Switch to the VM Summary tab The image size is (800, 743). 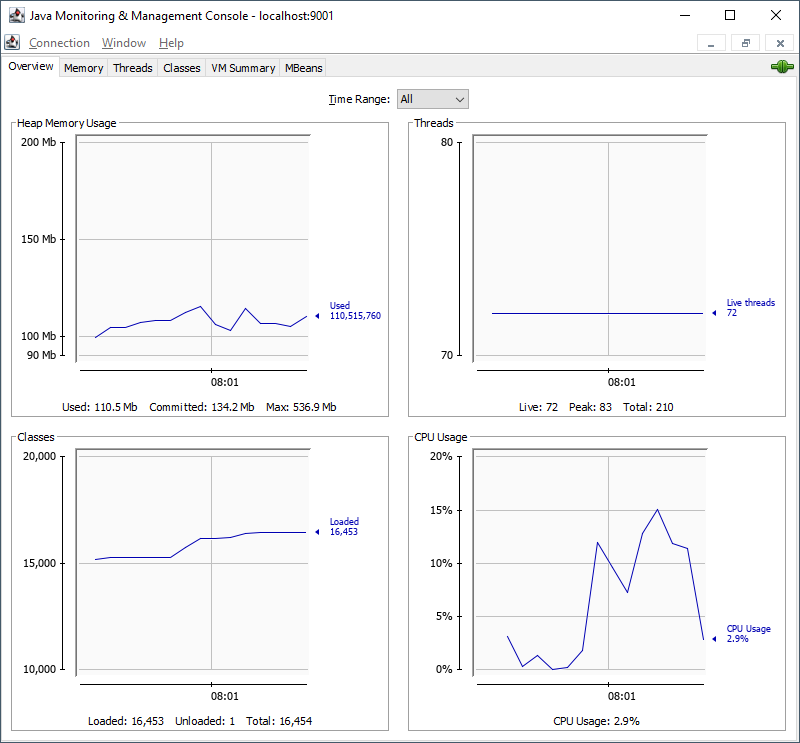pyautogui.click(x=243, y=68)
